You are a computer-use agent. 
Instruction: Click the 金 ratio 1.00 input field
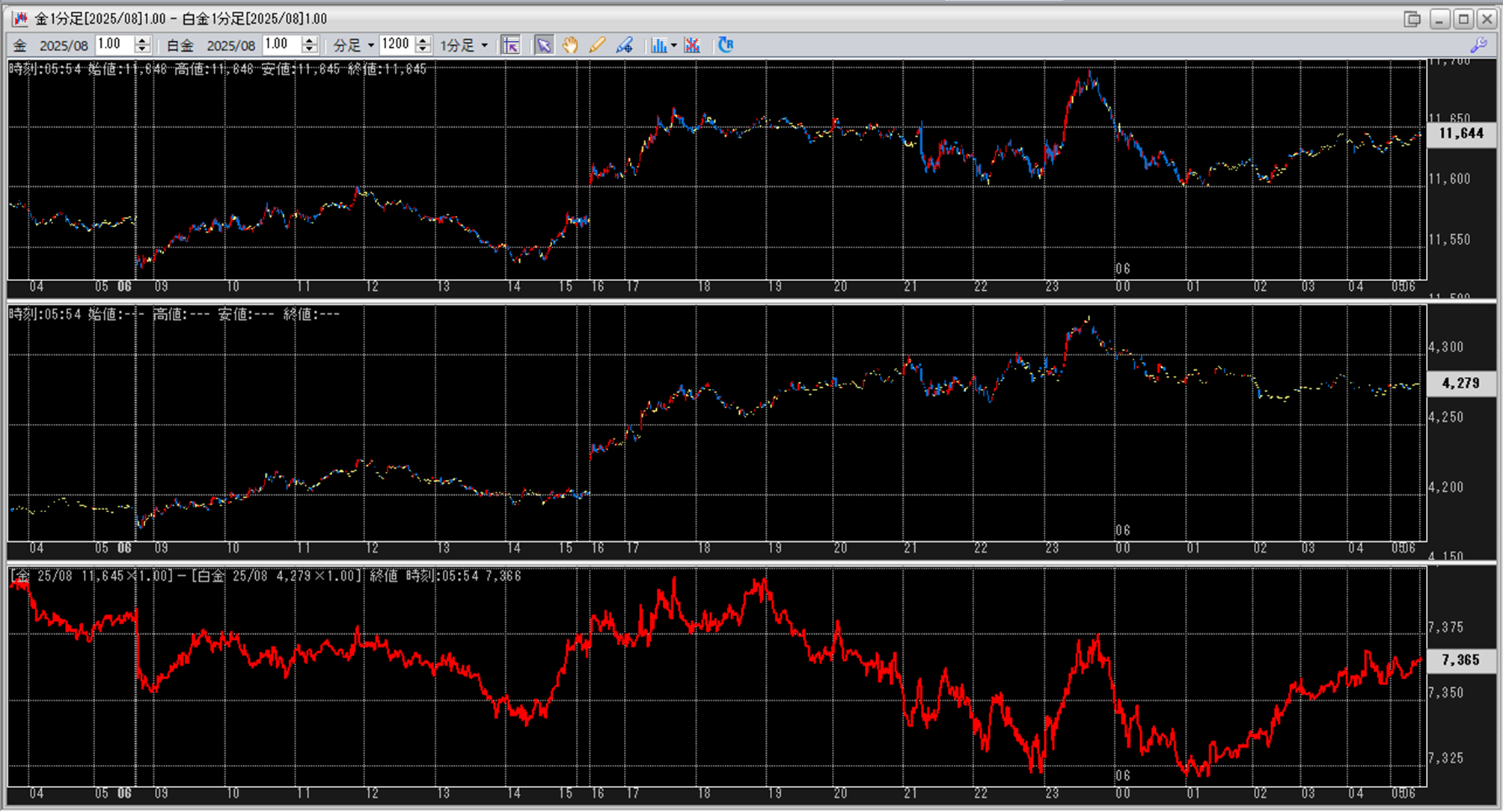tap(114, 45)
